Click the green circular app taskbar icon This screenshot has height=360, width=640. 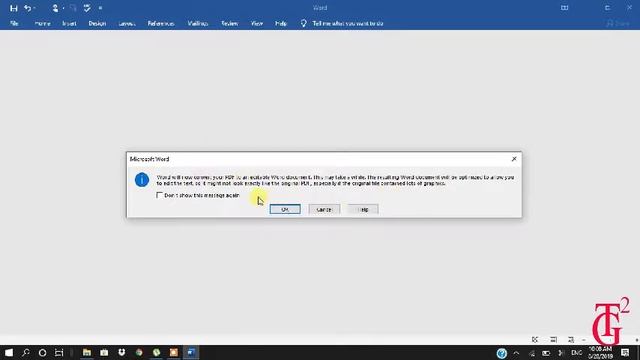(156, 353)
